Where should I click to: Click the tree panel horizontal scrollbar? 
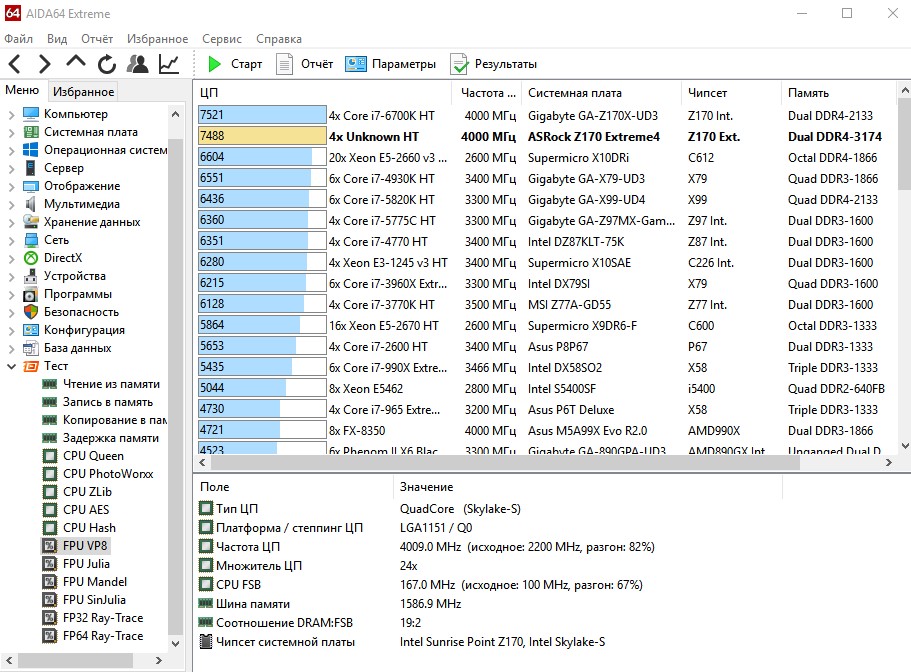[x=76, y=660]
